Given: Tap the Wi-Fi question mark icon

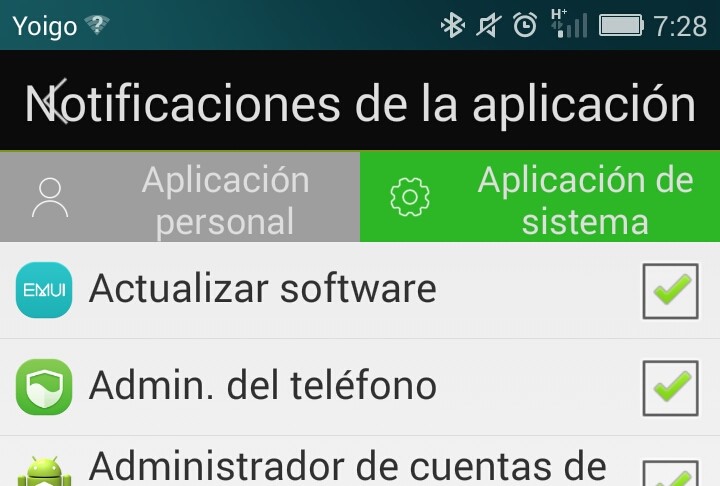Looking at the screenshot, I should click(x=97, y=25).
